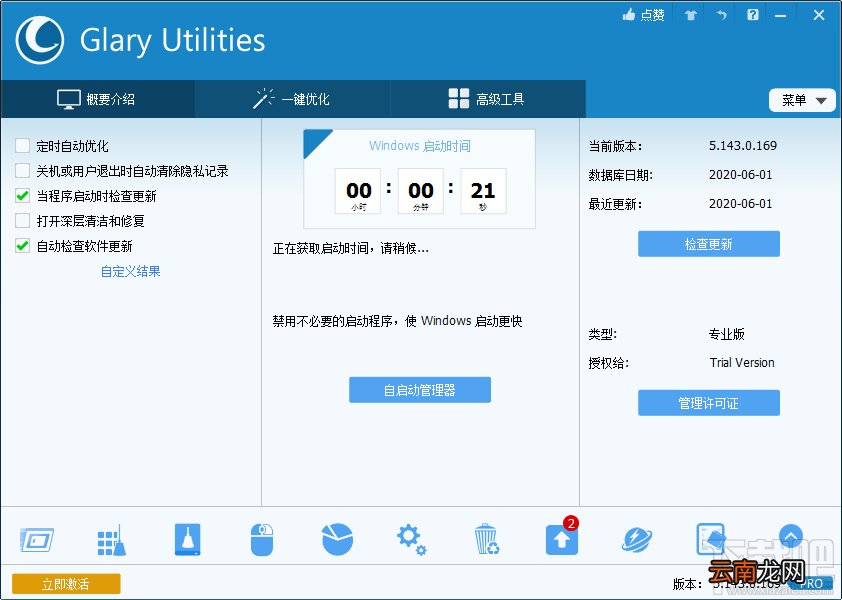The height and width of the screenshot is (600, 842).
Task: Click the mouse context menu manager icon
Action: [x=262, y=539]
